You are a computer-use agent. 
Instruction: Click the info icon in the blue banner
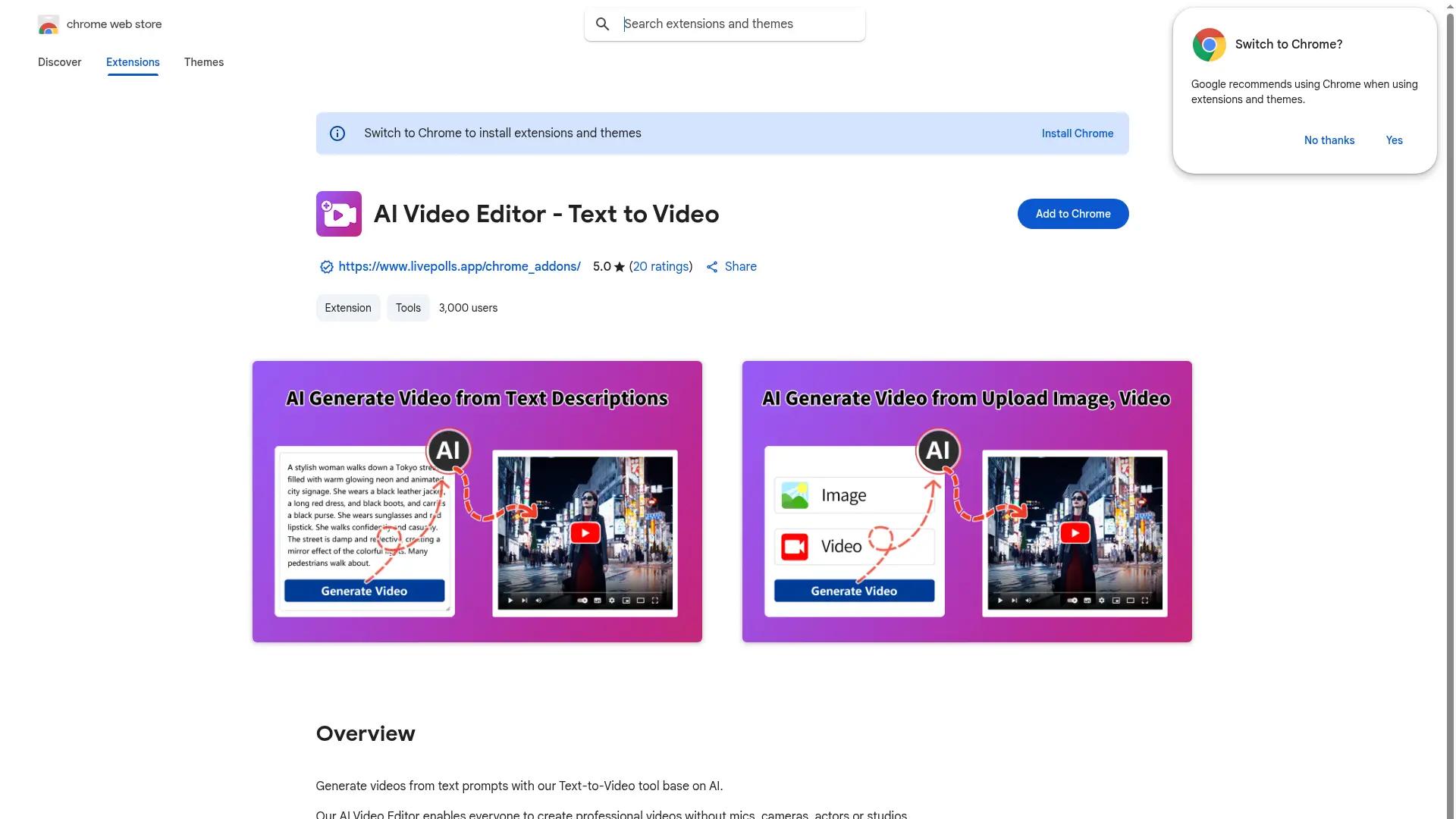tap(337, 133)
